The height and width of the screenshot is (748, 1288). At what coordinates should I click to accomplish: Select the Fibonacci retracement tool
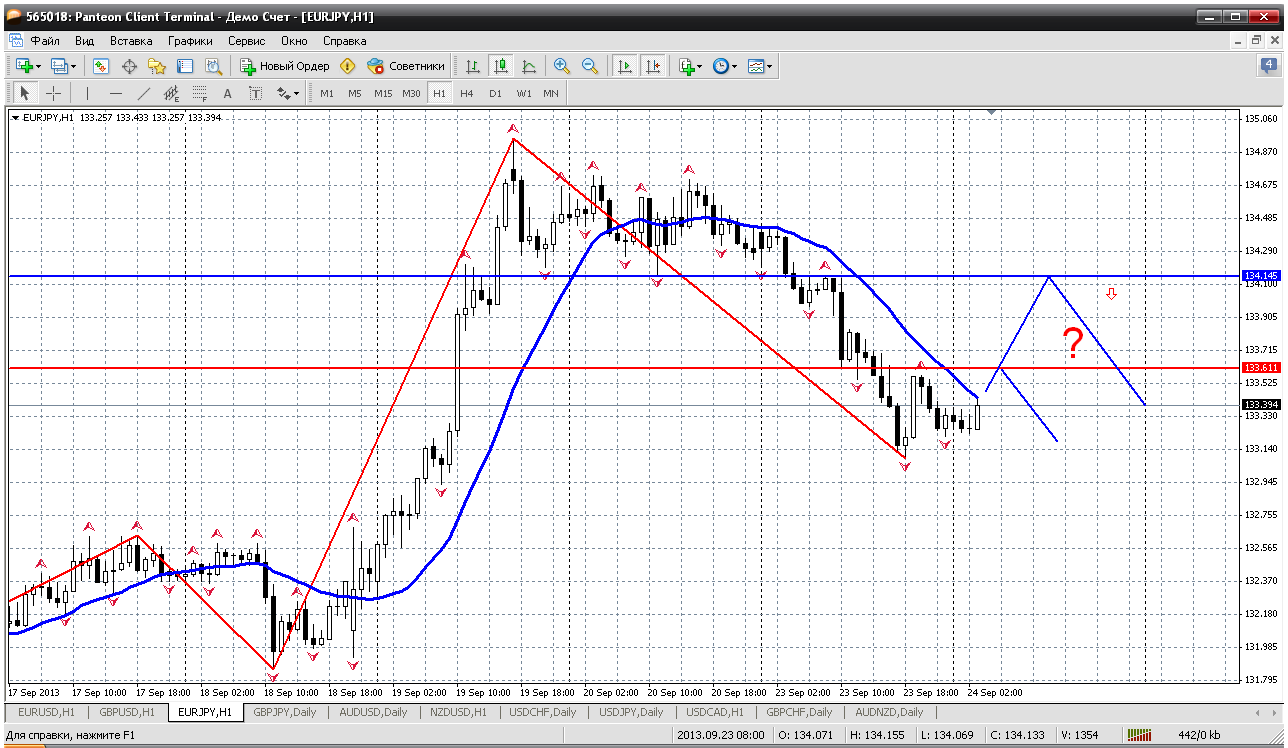(x=199, y=93)
